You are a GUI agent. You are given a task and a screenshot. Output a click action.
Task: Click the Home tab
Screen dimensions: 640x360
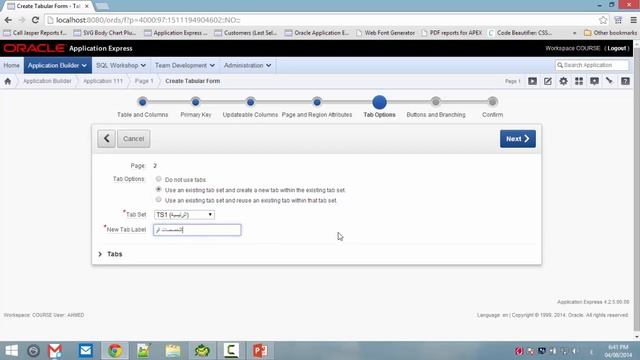click(11, 65)
